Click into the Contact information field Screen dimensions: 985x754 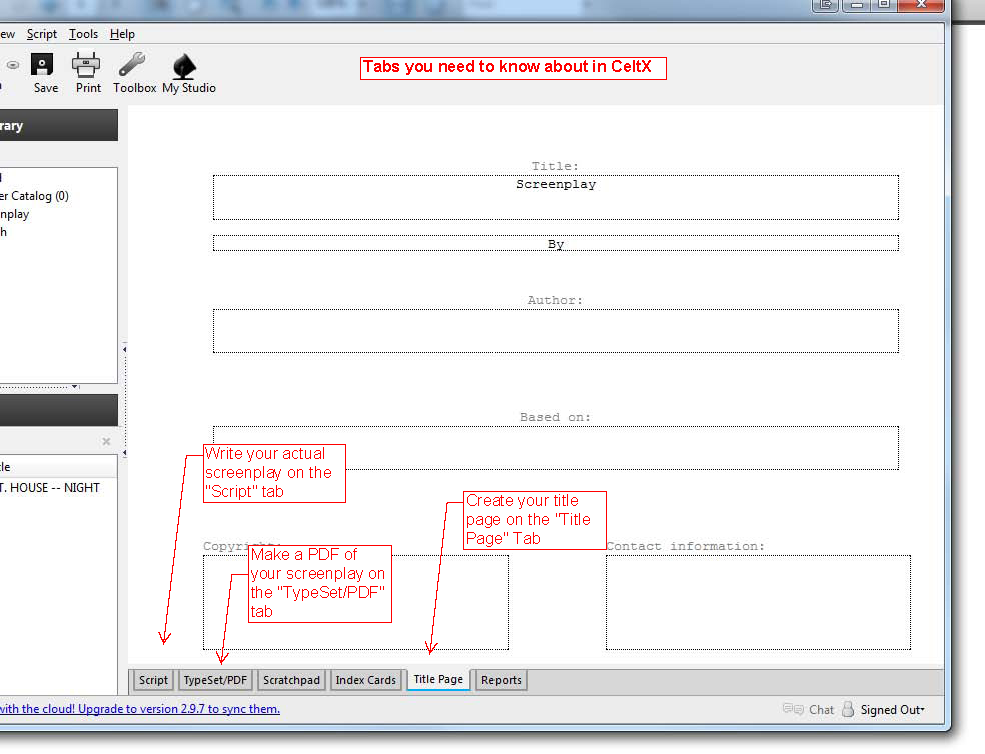click(x=758, y=602)
